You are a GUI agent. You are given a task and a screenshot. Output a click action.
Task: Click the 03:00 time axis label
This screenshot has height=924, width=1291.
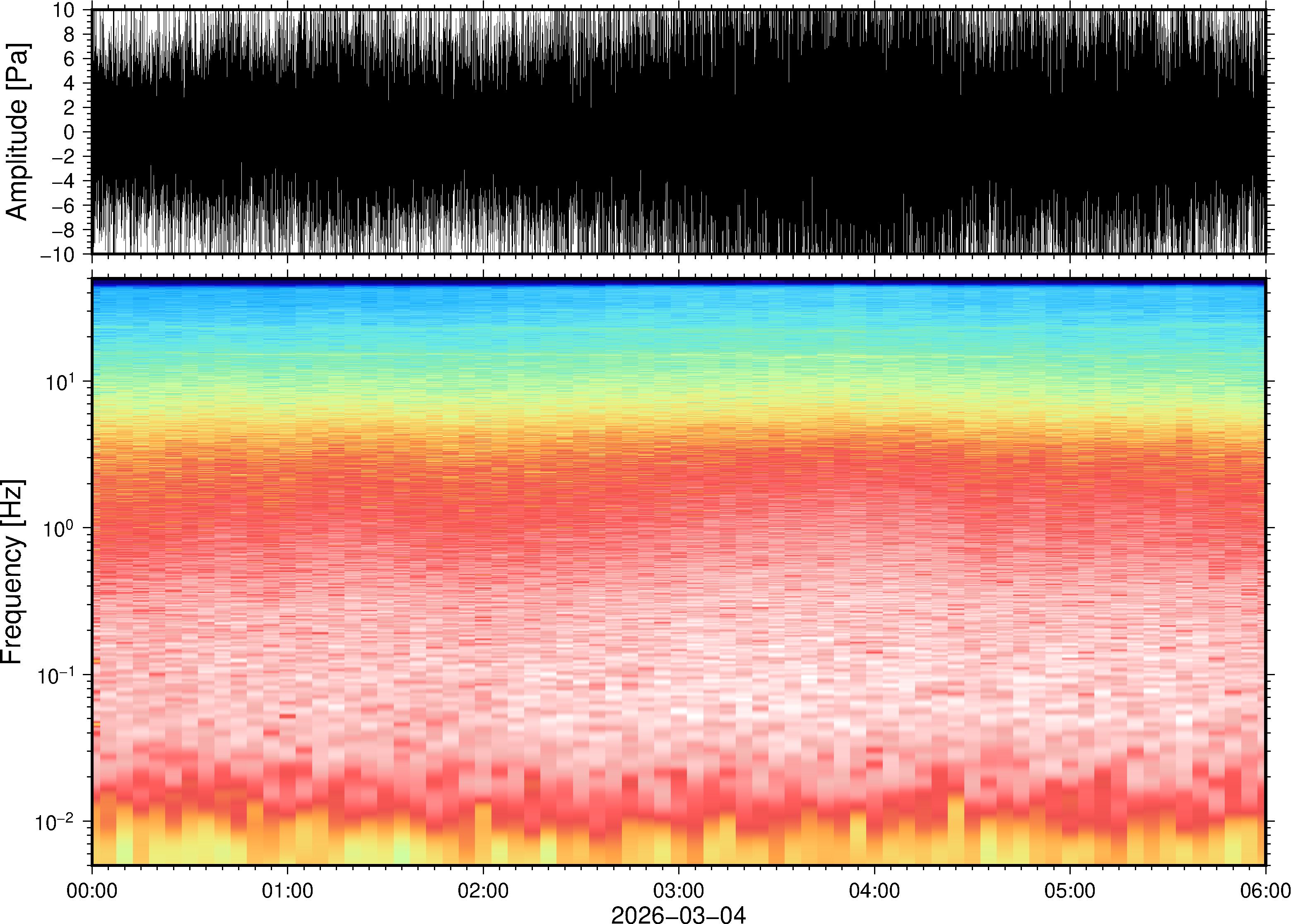[678, 890]
